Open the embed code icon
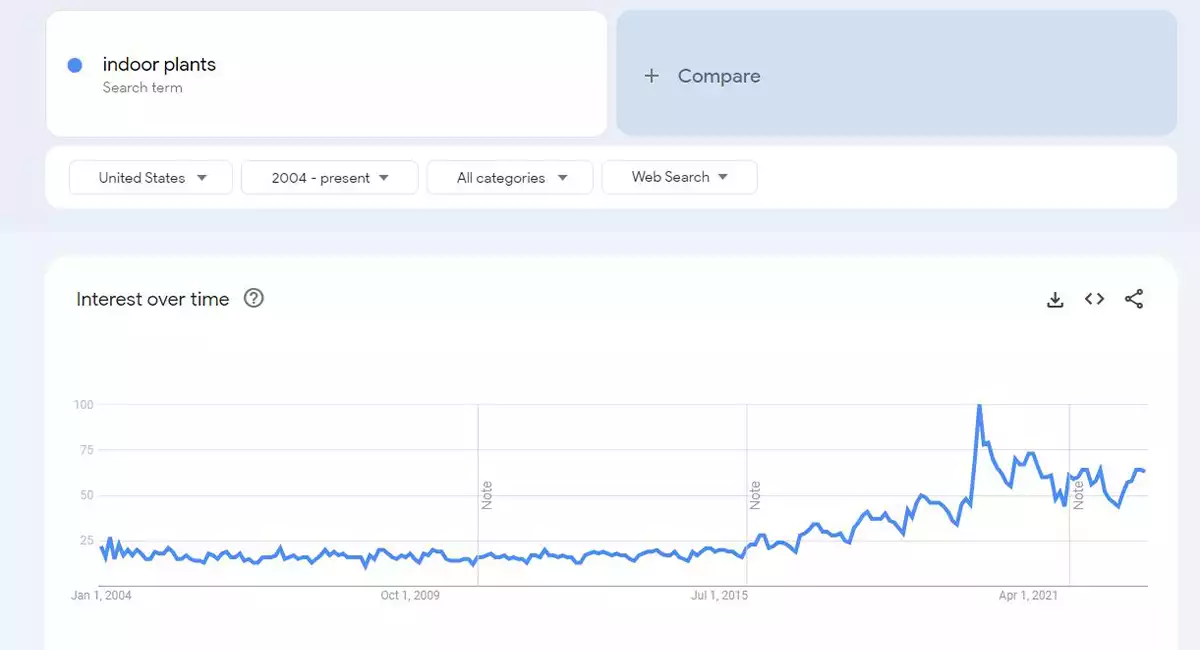 1095,299
